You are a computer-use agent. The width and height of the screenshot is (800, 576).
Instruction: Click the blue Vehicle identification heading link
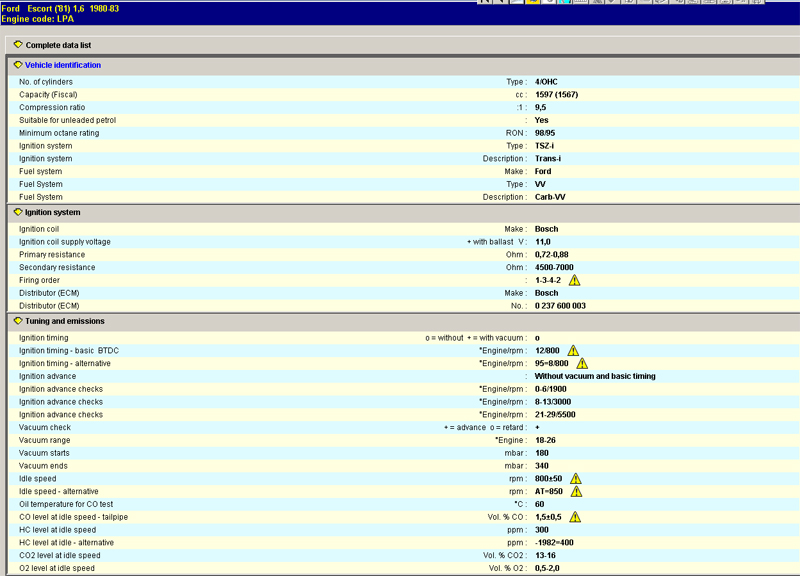62,65
